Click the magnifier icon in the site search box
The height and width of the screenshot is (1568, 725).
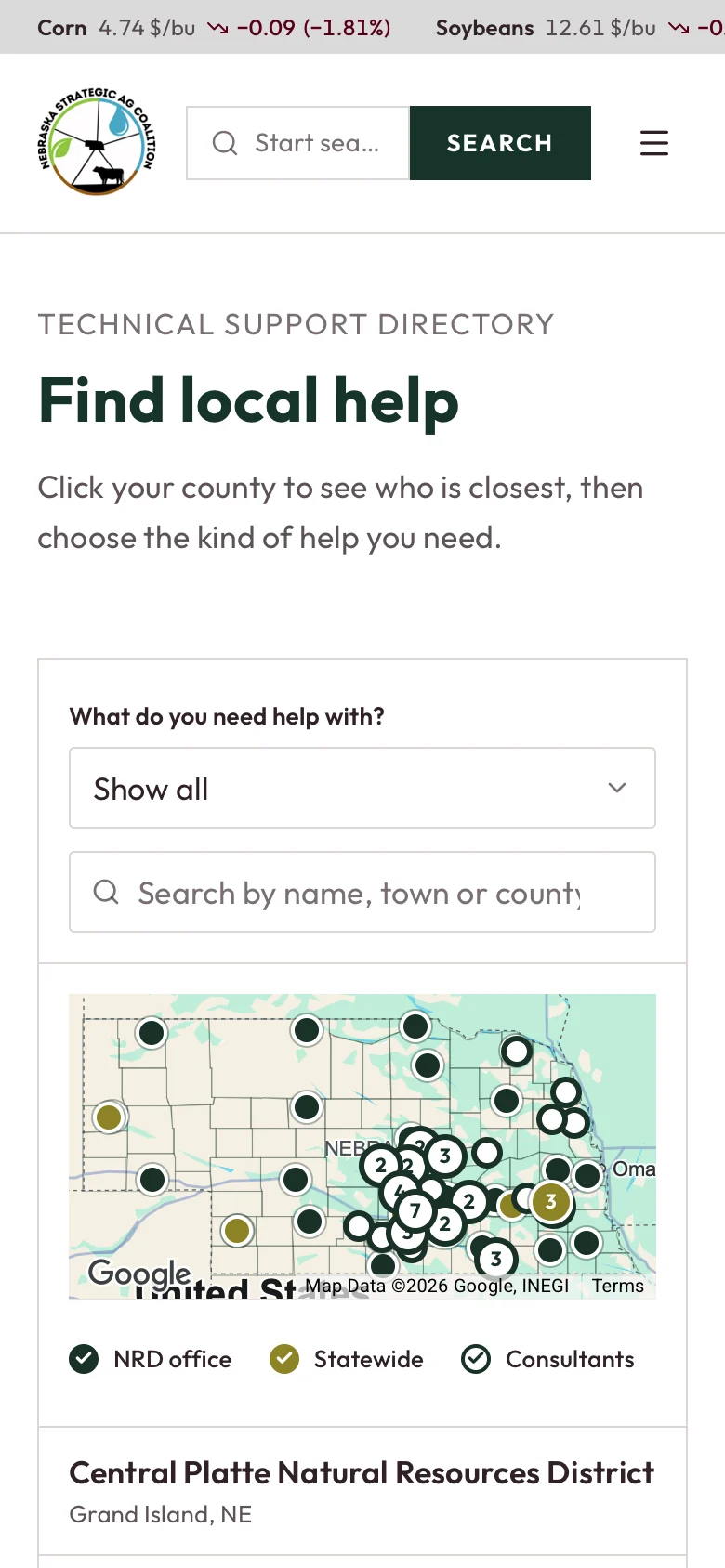225,143
